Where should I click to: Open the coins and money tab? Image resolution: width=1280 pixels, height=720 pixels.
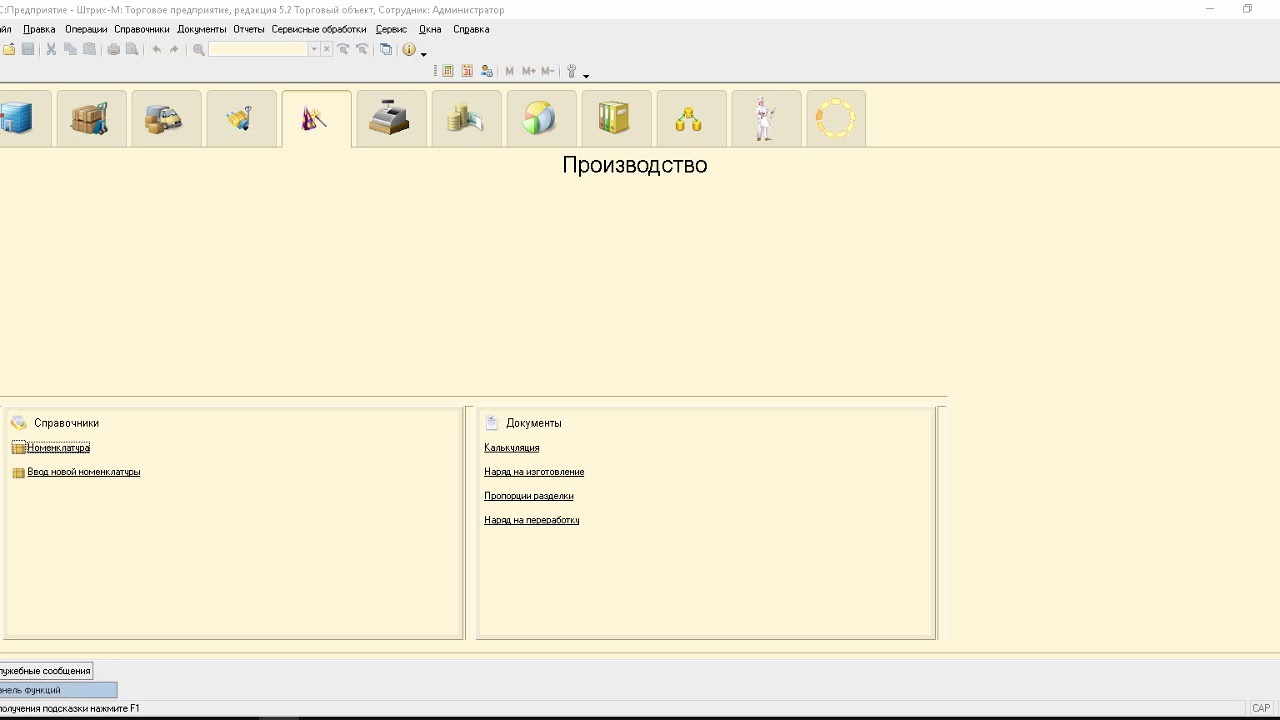coord(466,119)
